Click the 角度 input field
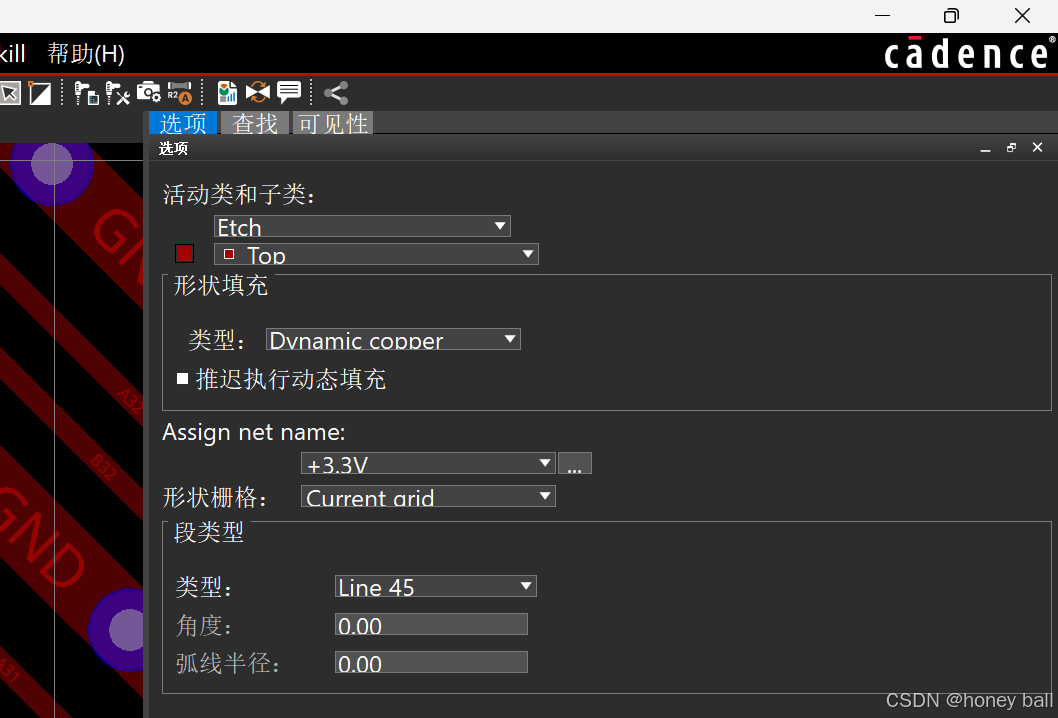Screen dimensions: 1058x718 [431, 624]
